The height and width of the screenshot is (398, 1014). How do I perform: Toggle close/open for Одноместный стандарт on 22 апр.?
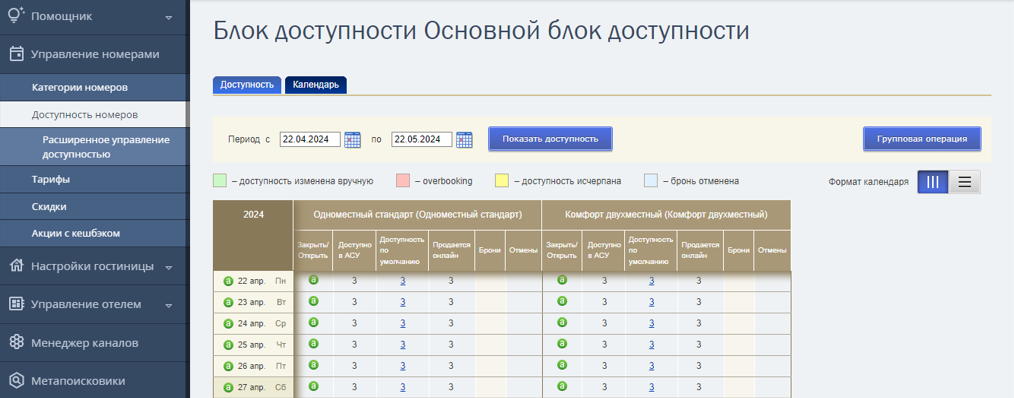tap(314, 280)
